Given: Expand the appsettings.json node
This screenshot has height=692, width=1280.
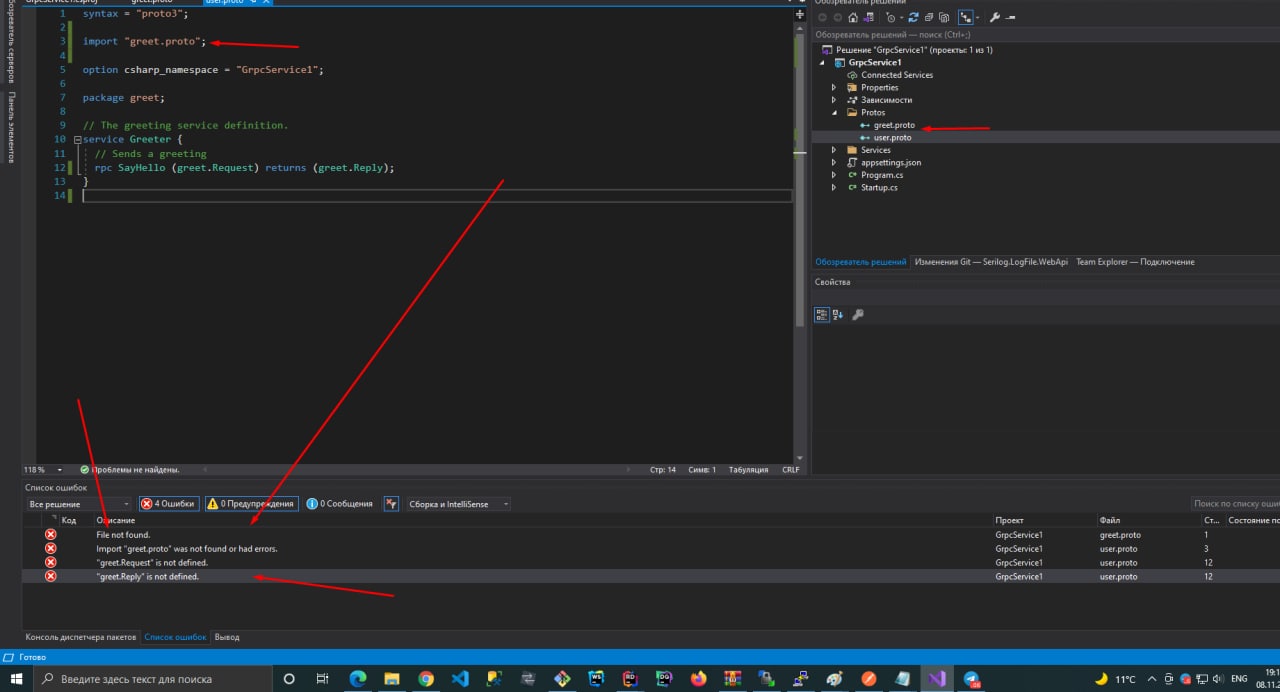Looking at the screenshot, I should [x=835, y=162].
